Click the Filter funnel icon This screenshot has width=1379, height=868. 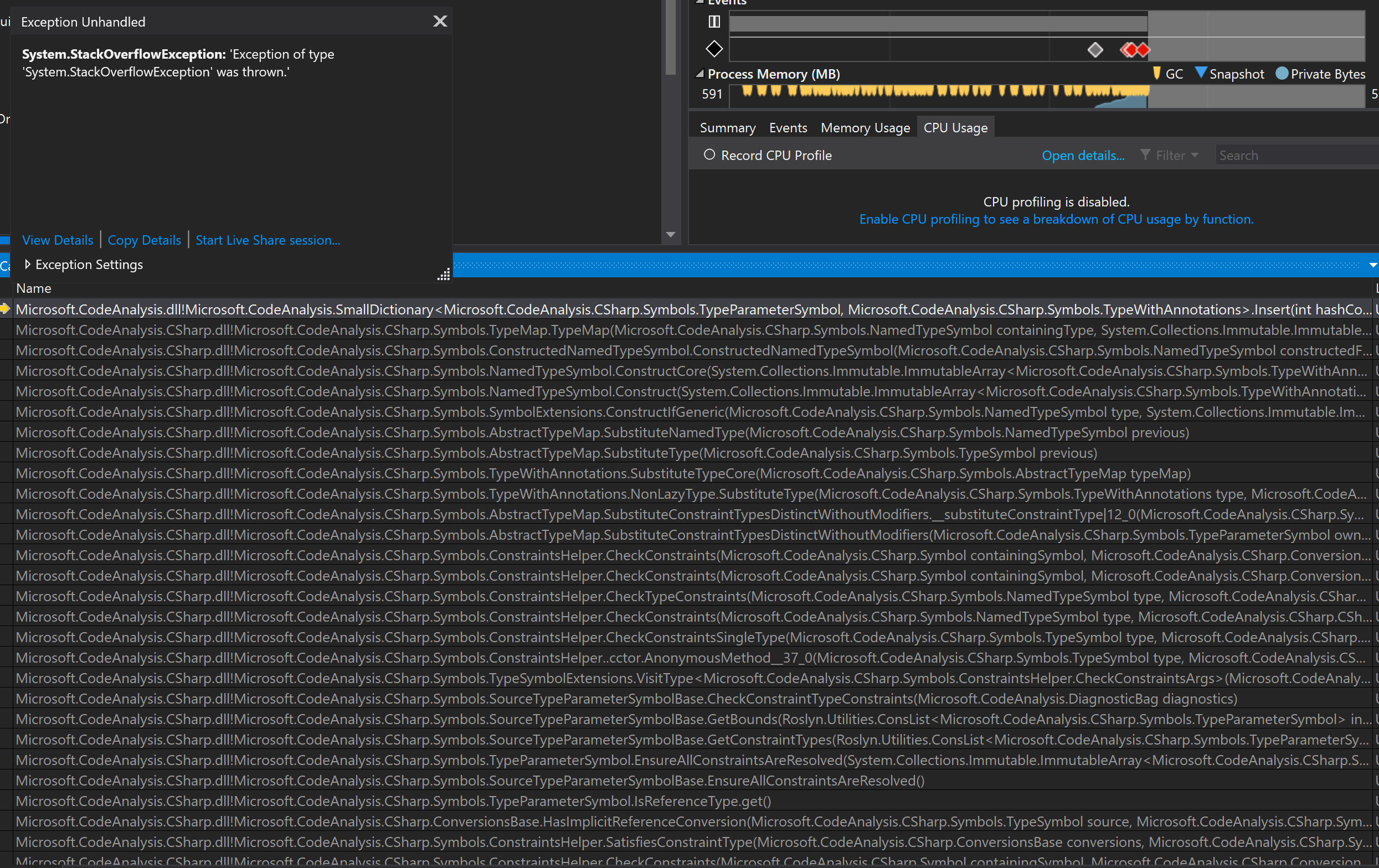1145,155
